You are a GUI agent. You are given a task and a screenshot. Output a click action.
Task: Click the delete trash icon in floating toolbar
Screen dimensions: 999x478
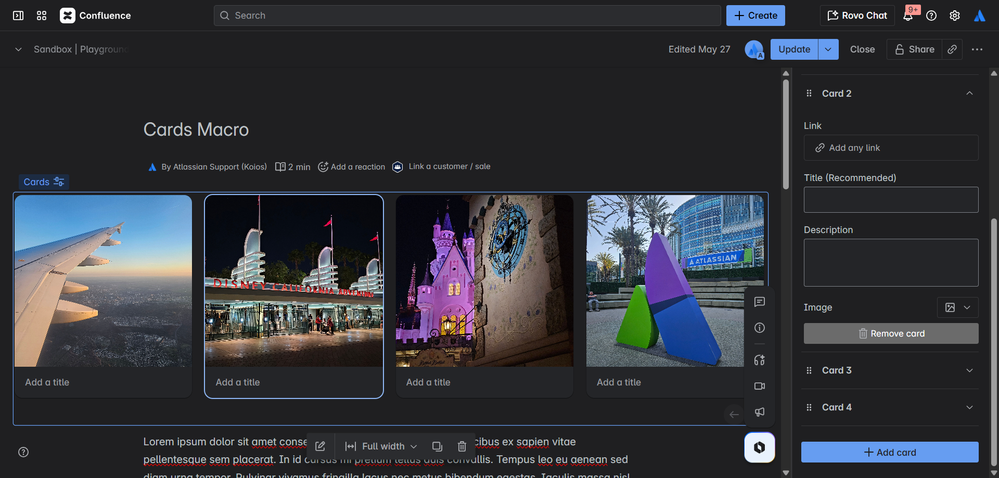(461, 446)
